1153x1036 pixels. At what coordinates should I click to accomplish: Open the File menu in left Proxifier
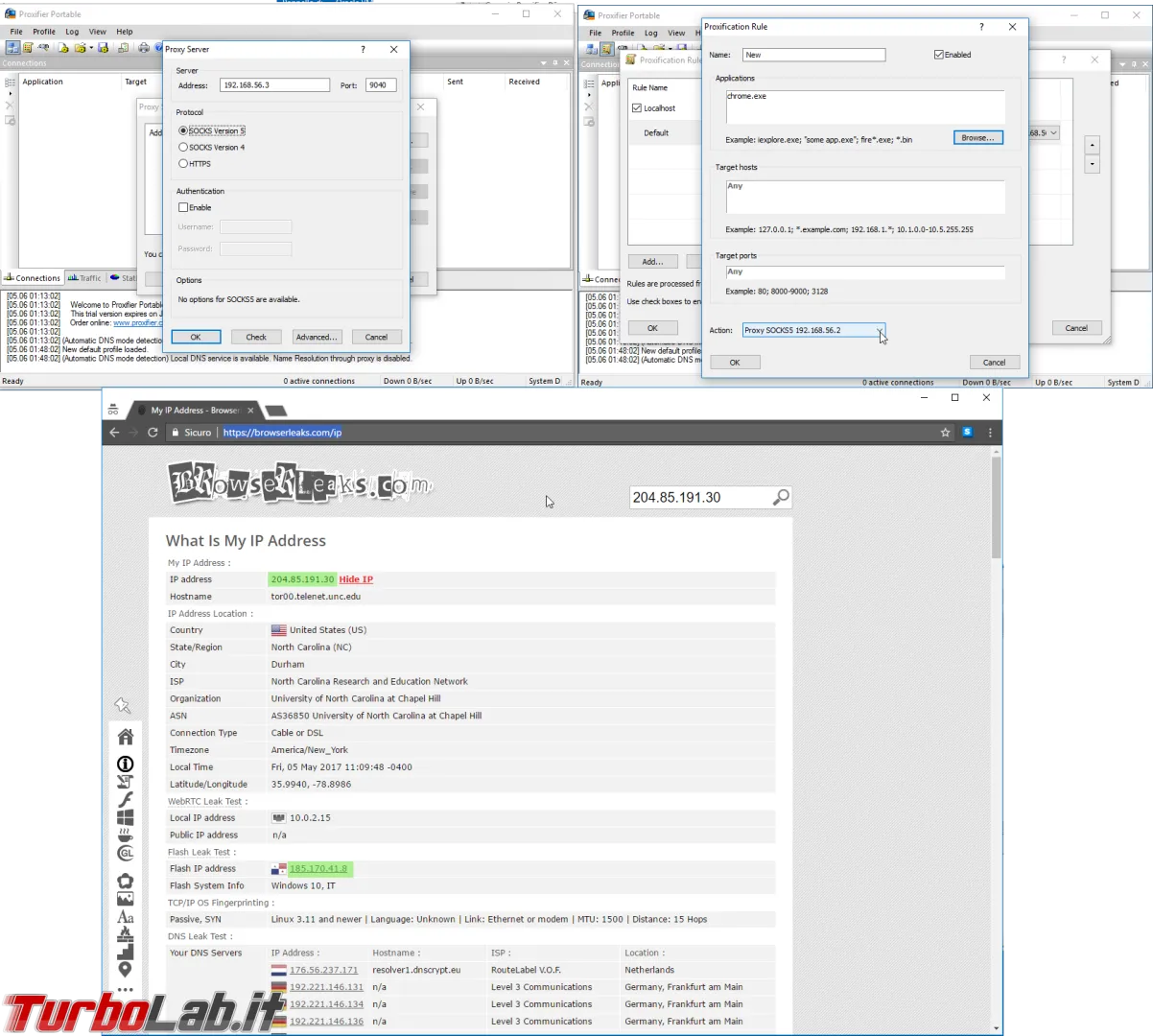point(16,32)
